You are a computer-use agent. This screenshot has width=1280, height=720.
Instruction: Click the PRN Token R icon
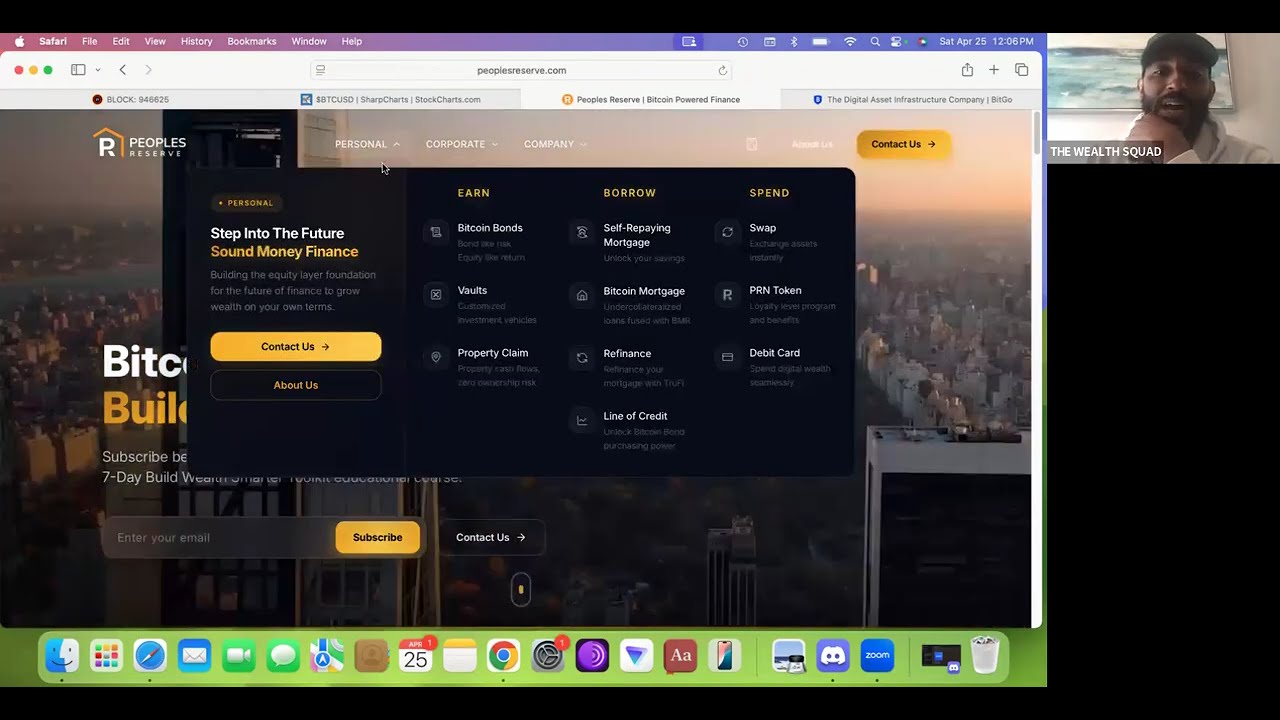coord(728,295)
